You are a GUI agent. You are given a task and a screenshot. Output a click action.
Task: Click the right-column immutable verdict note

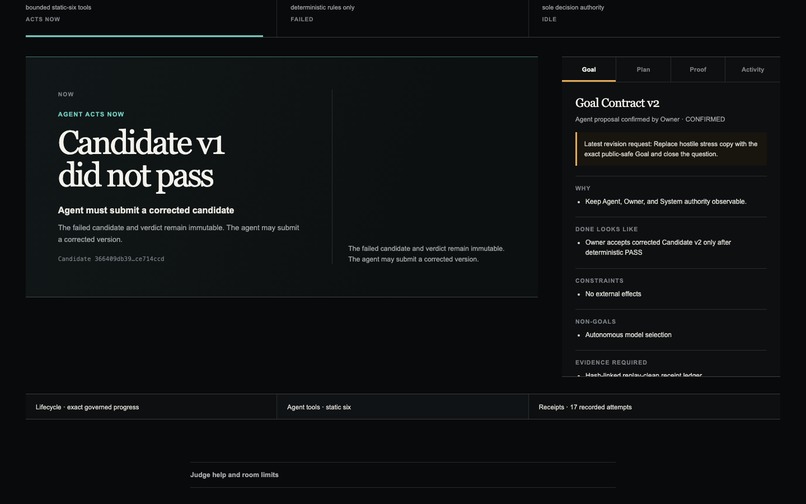pos(426,254)
